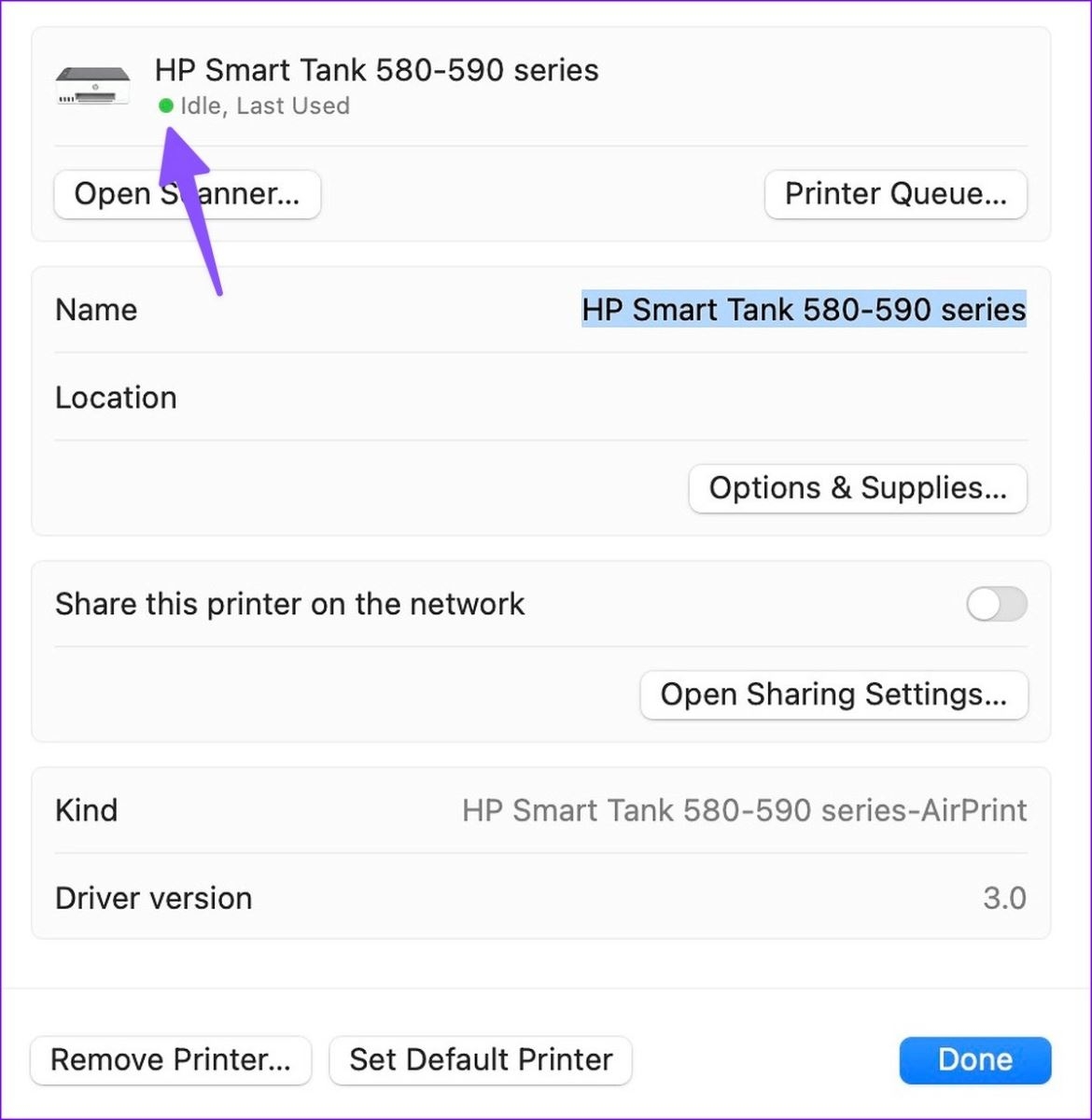This screenshot has width=1092, height=1120.
Task: Click the HP printer thumbnail icon
Action: click(x=92, y=86)
